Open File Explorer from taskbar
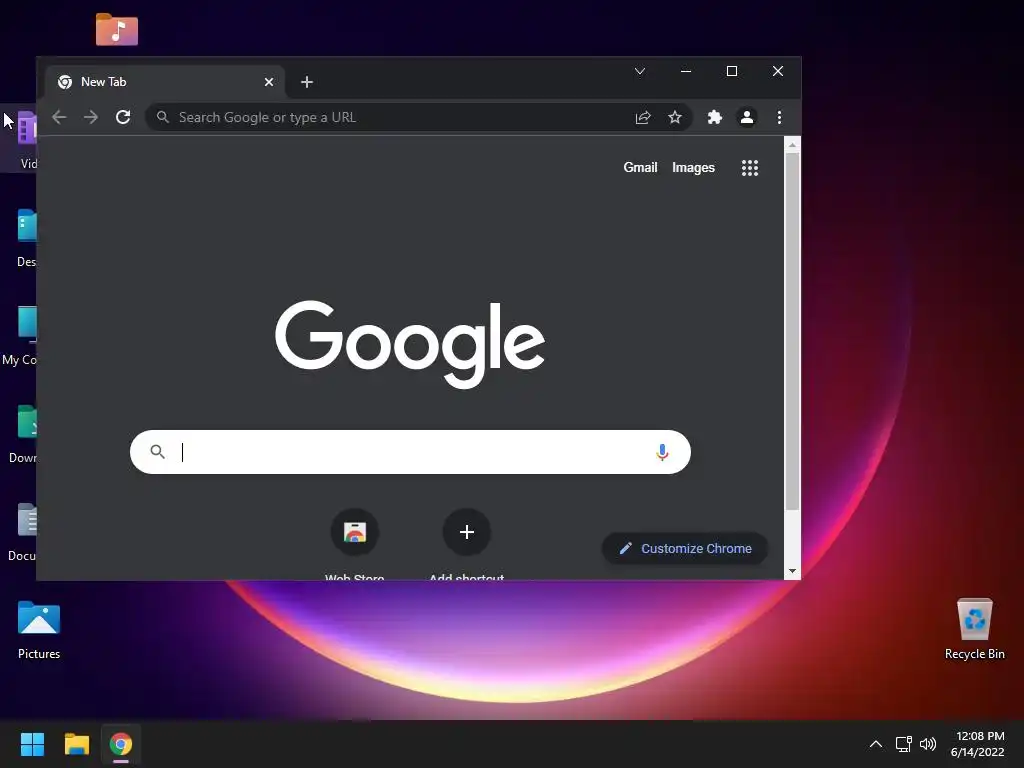This screenshot has height=768, width=1024. click(76, 744)
